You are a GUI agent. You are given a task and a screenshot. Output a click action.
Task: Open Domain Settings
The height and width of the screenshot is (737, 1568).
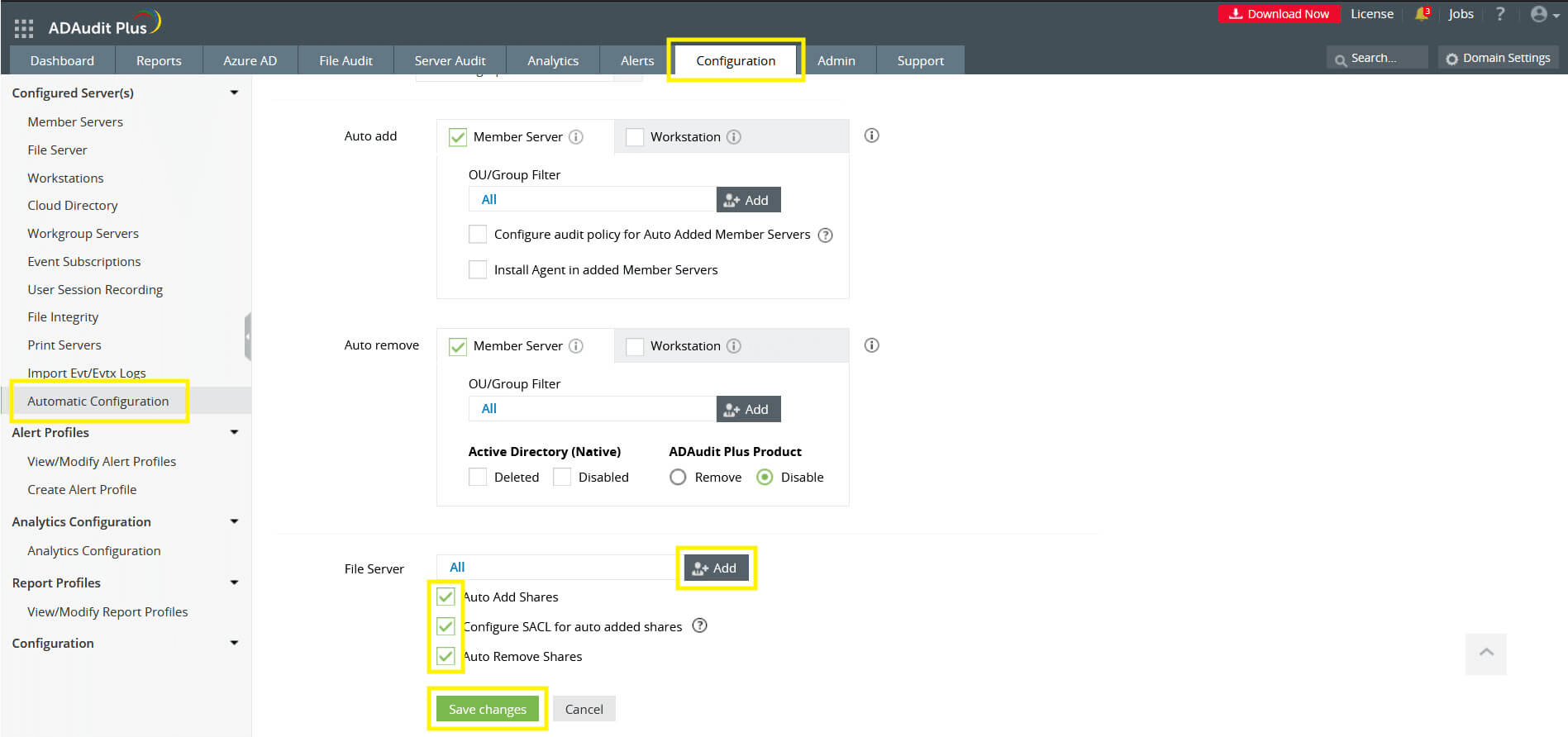pos(1498,58)
